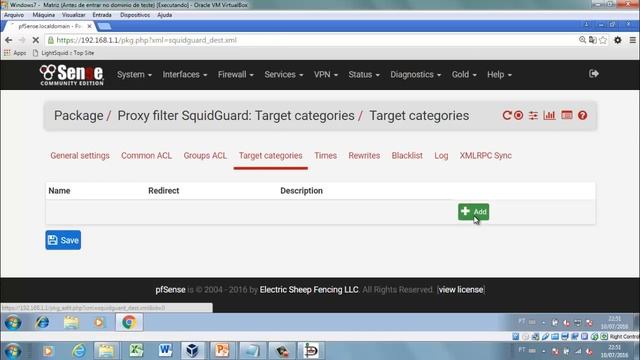Viewport: 640px width, 360px height.
Task: Open the view license link
Action: pyautogui.click(x=461, y=290)
